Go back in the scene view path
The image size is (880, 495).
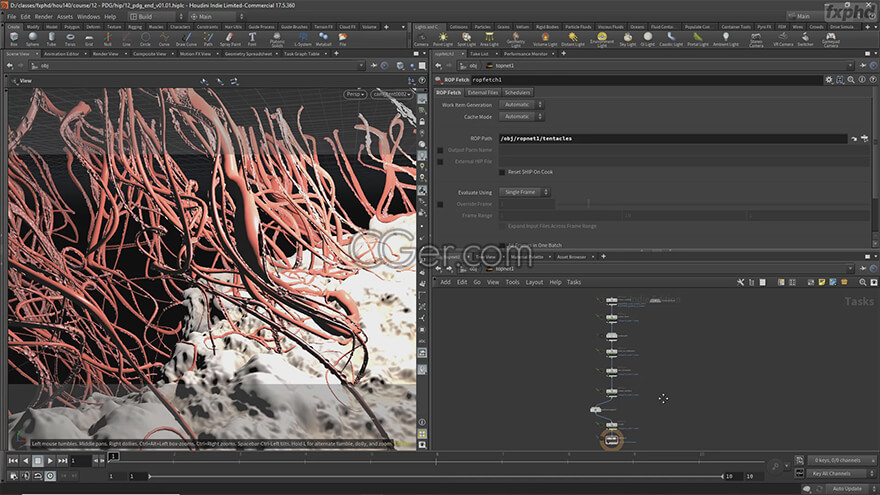coord(10,66)
